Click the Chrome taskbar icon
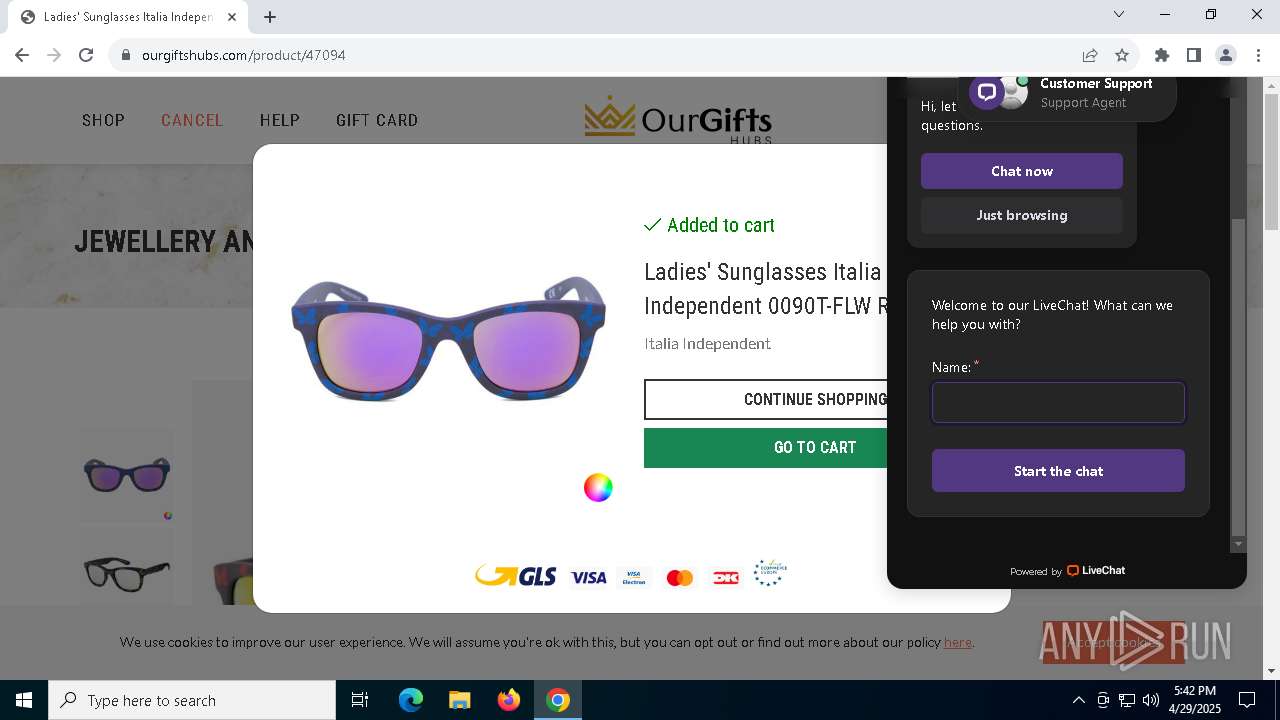Viewport: 1280px width, 720px height. coord(558,700)
